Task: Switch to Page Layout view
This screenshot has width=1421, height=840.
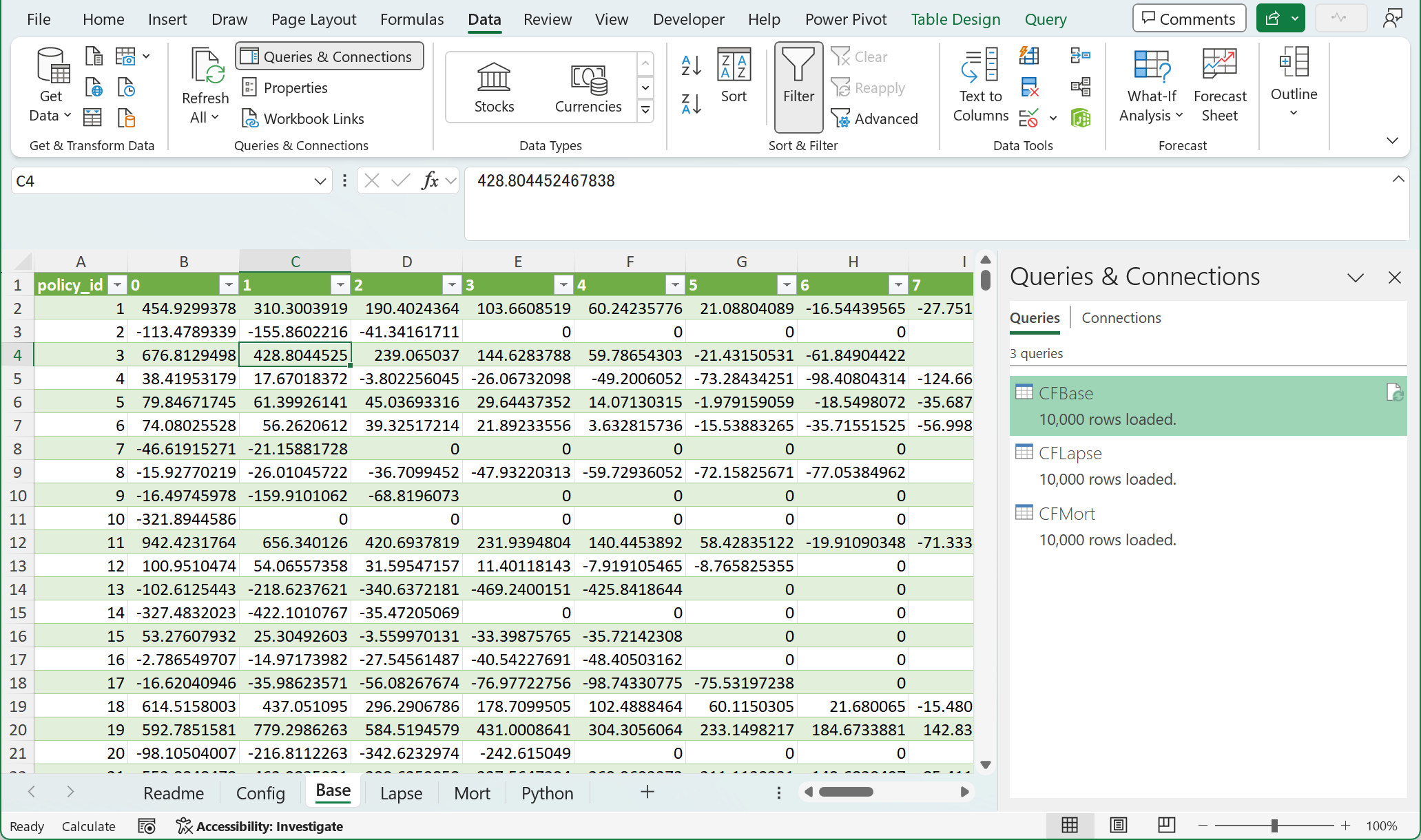Action: pyautogui.click(x=1118, y=825)
